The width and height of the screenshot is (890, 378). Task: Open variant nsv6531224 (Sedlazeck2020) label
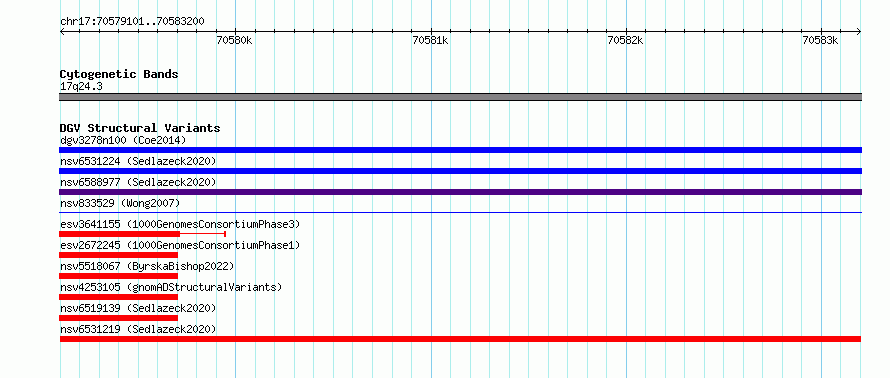(x=138, y=161)
